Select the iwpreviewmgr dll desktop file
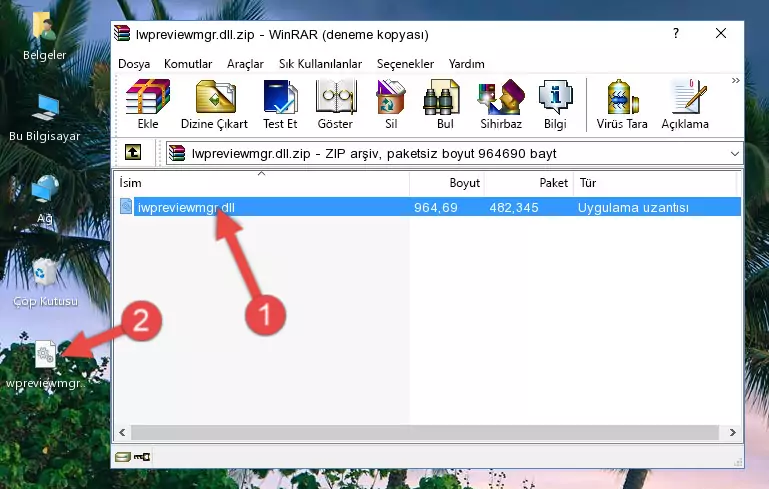Viewport: 769px width, 489px height. [x=46, y=365]
